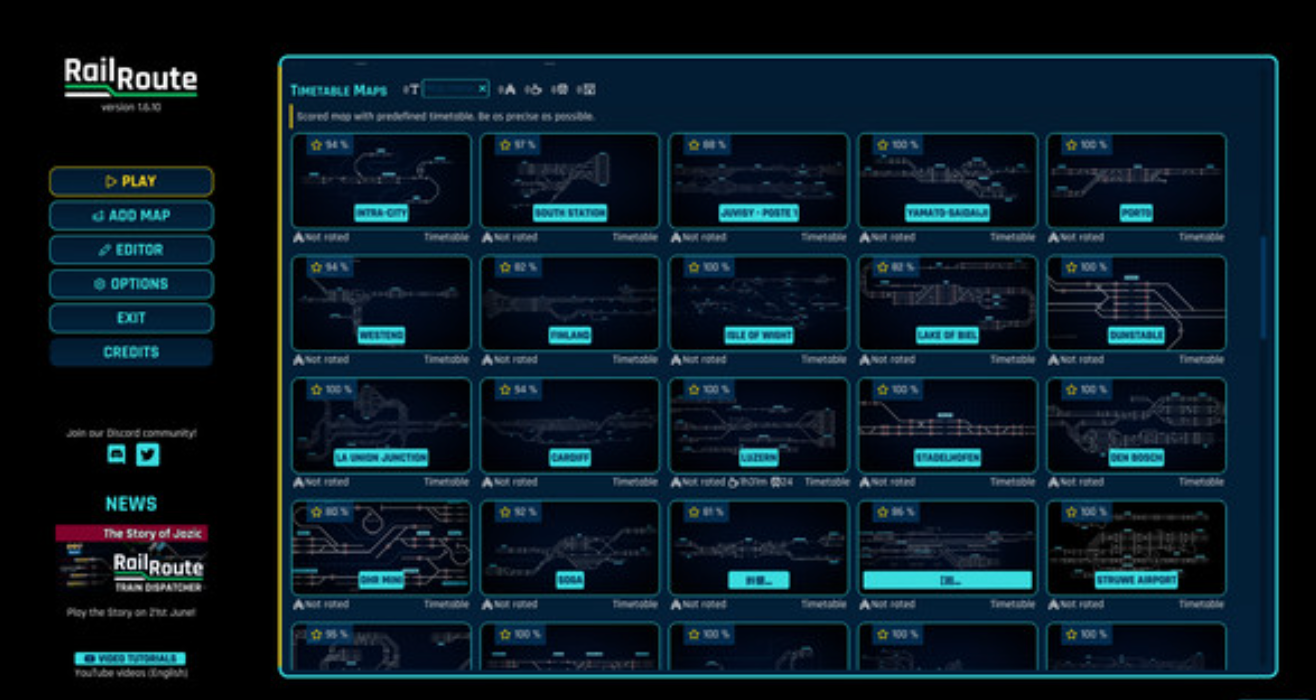Select the INTRA-CITY map label
Screen dimensions: 1316x700
381,213
